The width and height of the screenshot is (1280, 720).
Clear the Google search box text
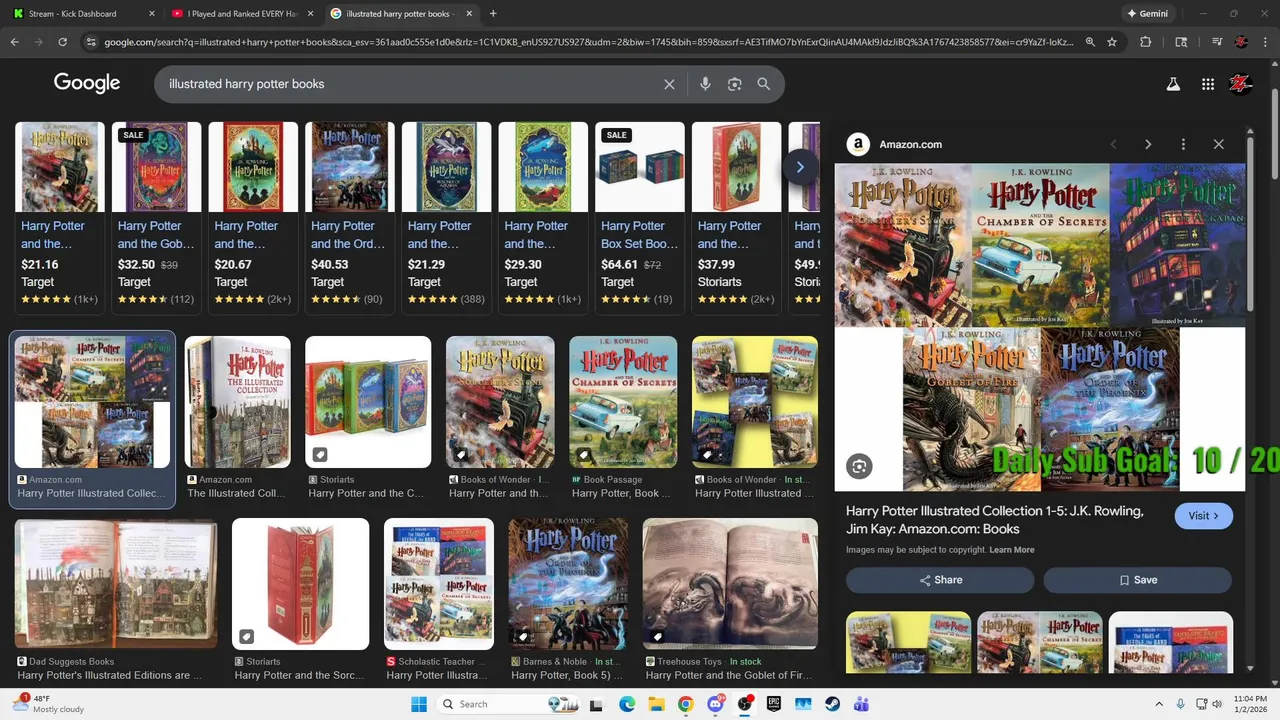pos(669,84)
